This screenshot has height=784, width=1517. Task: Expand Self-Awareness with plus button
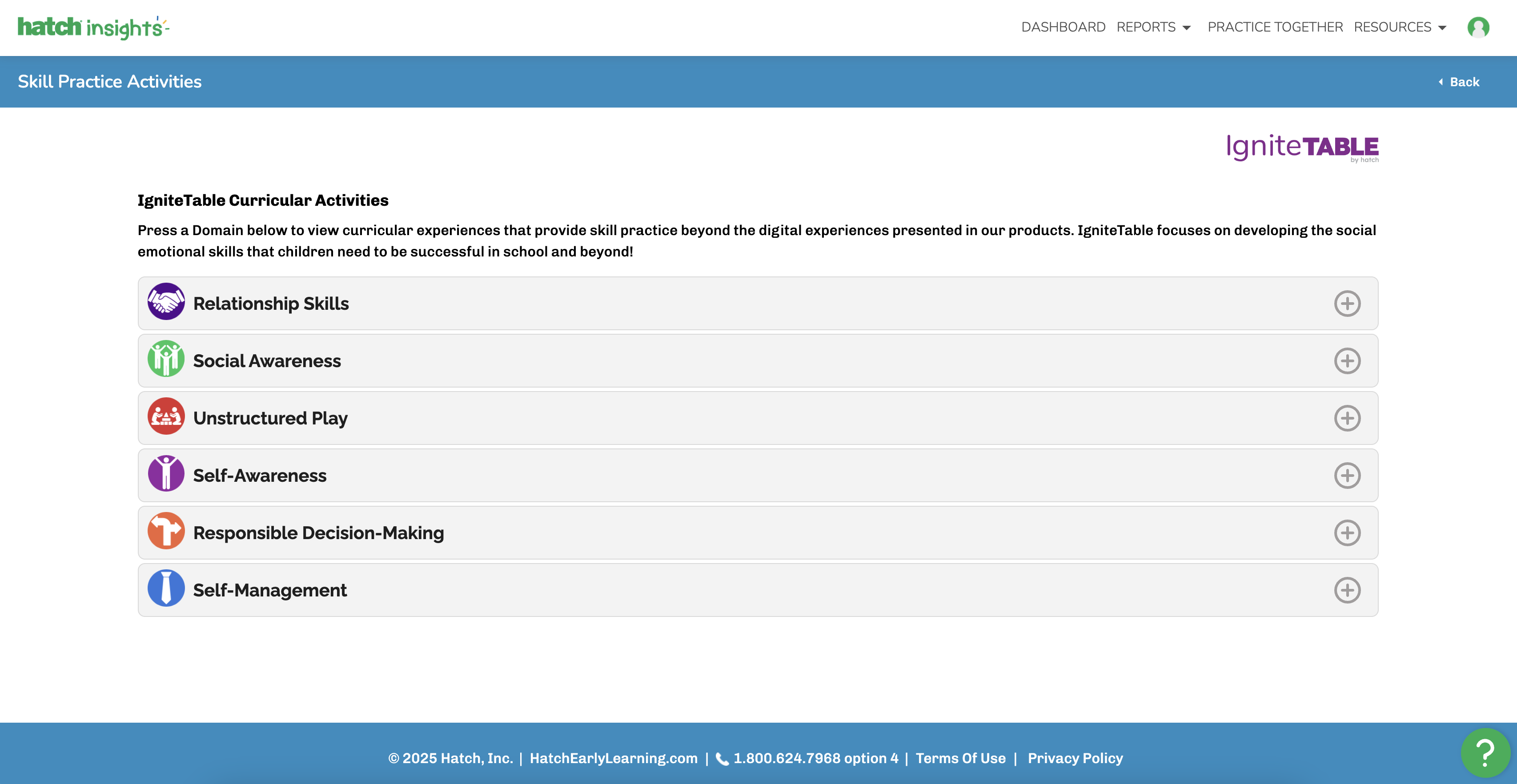[1348, 476]
